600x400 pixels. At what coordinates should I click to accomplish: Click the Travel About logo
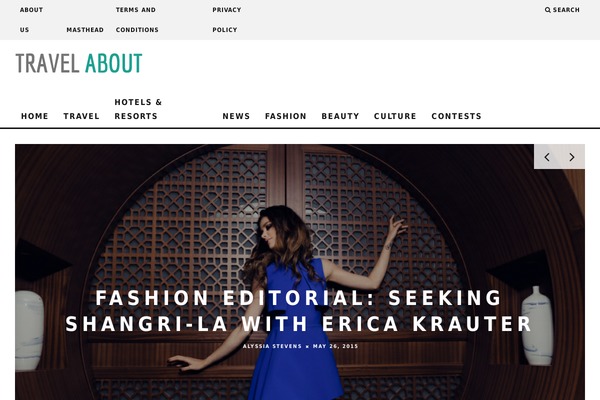[x=79, y=63]
